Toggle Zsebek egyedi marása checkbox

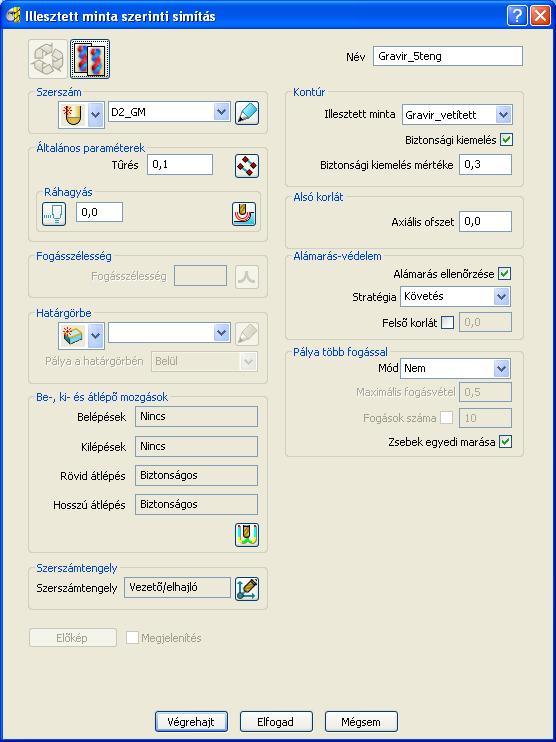pos(506,442)
